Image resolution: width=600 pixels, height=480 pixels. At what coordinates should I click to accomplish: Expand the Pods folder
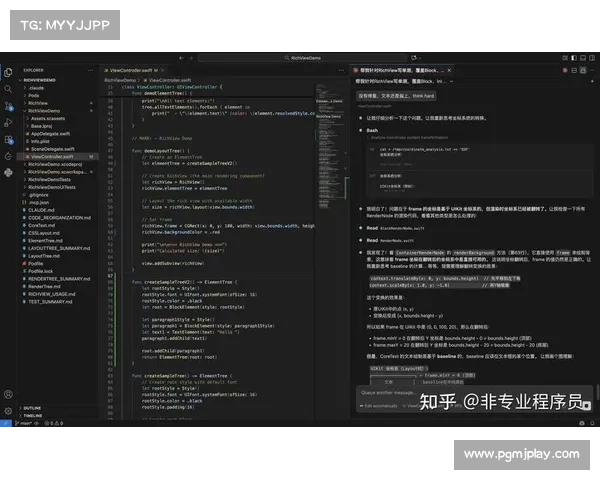[x=36, y=95]
